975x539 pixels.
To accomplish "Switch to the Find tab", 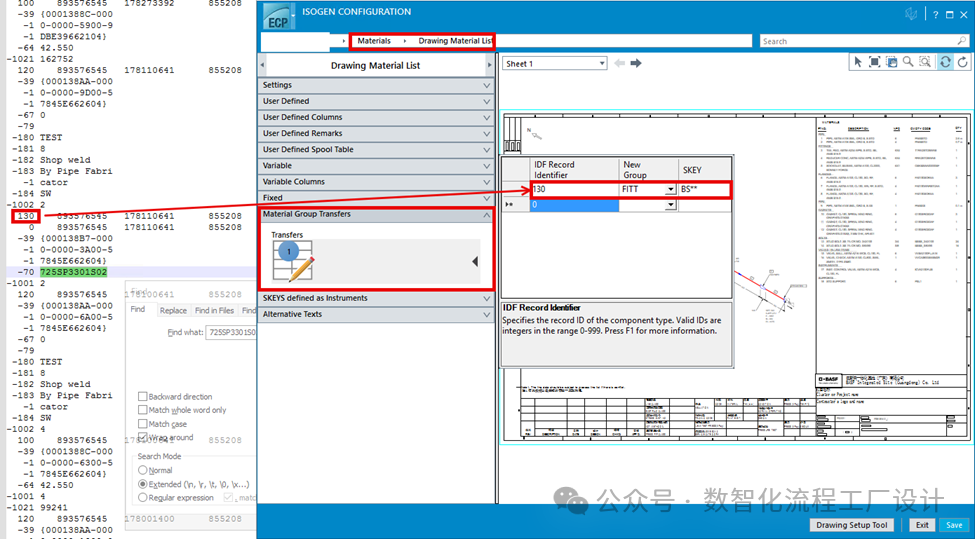I will tap(138, 310).
